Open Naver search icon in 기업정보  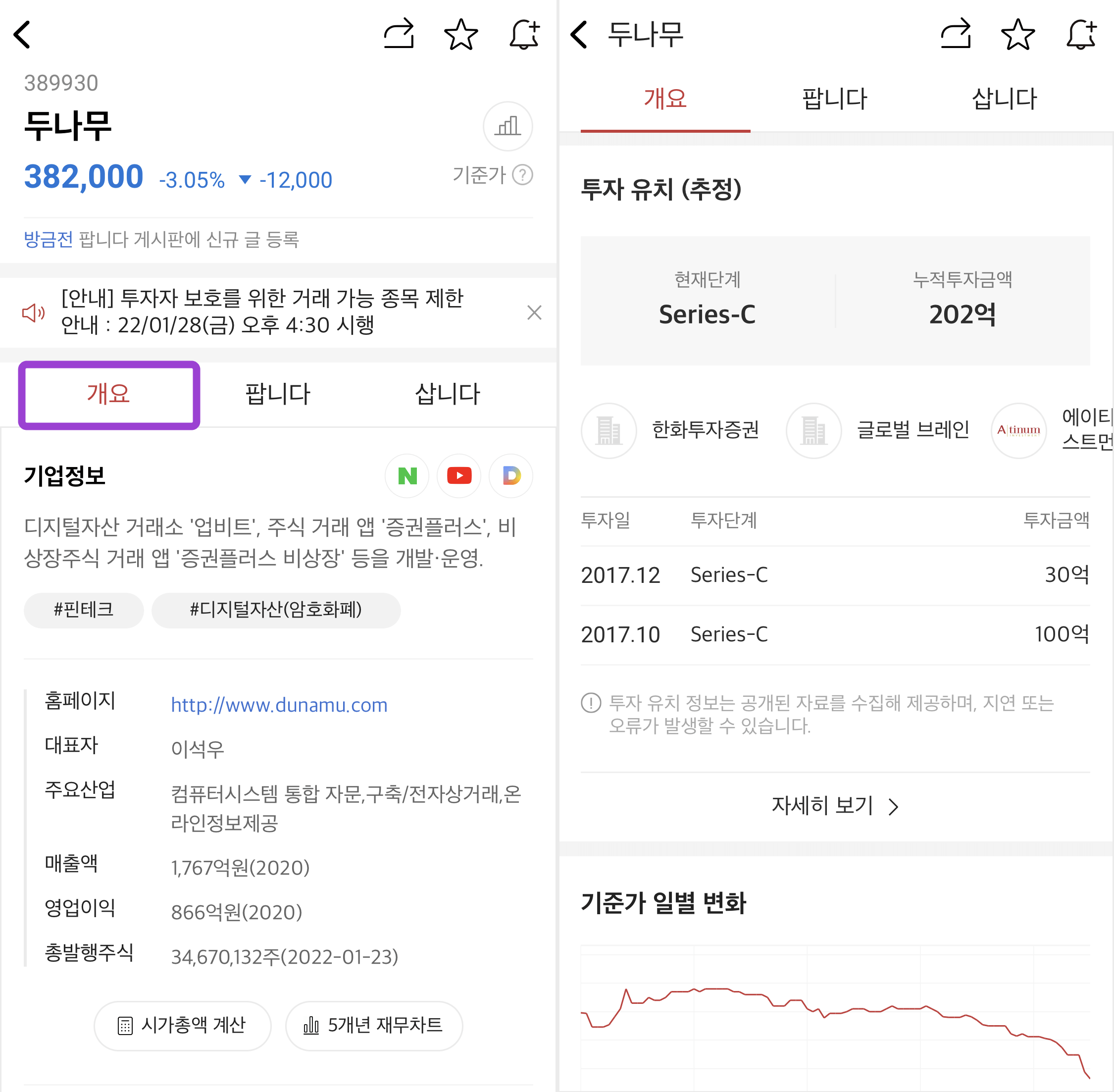pyautogui.click(x=407, y=475)
